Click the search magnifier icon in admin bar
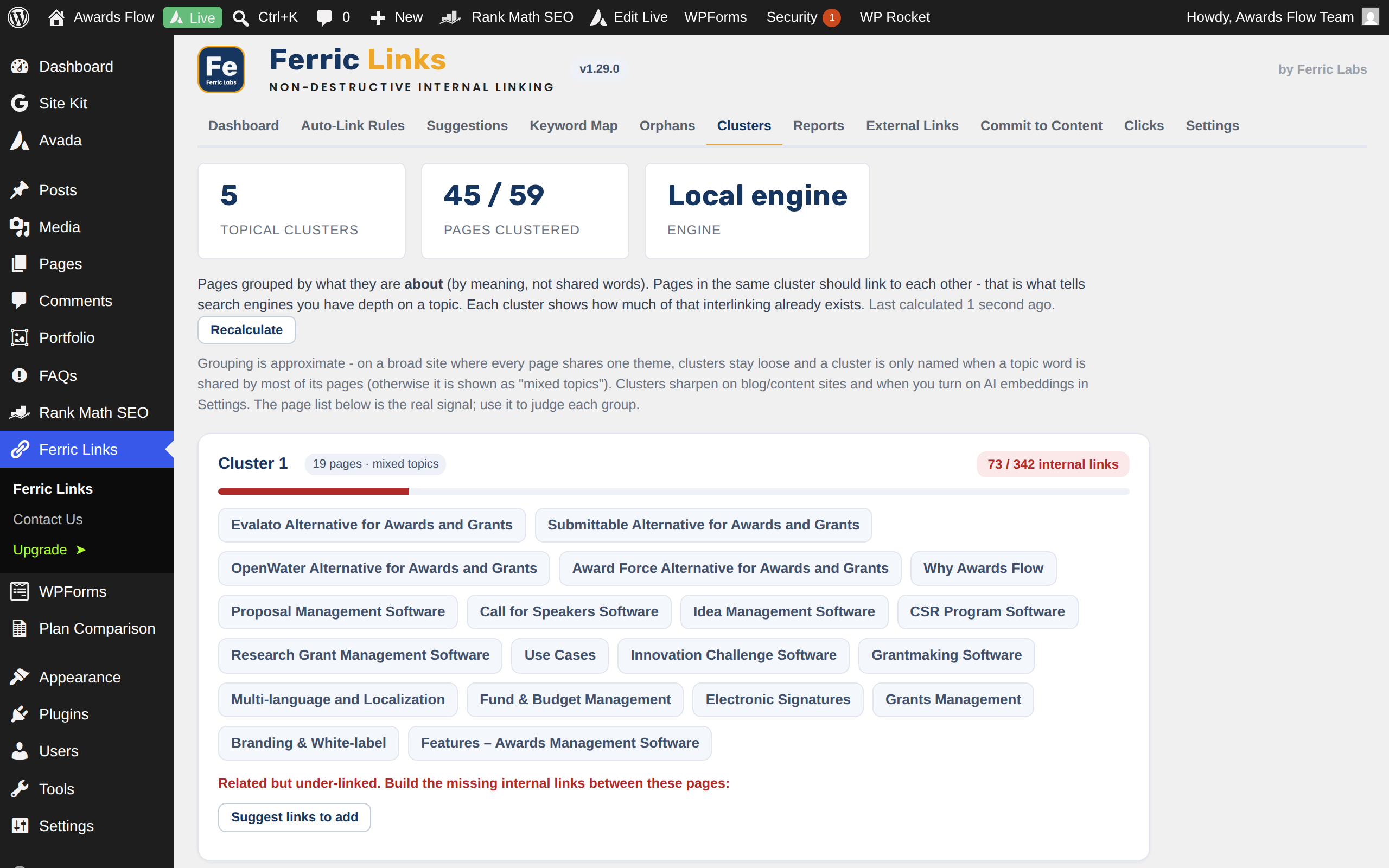 (x=240, y=18)
